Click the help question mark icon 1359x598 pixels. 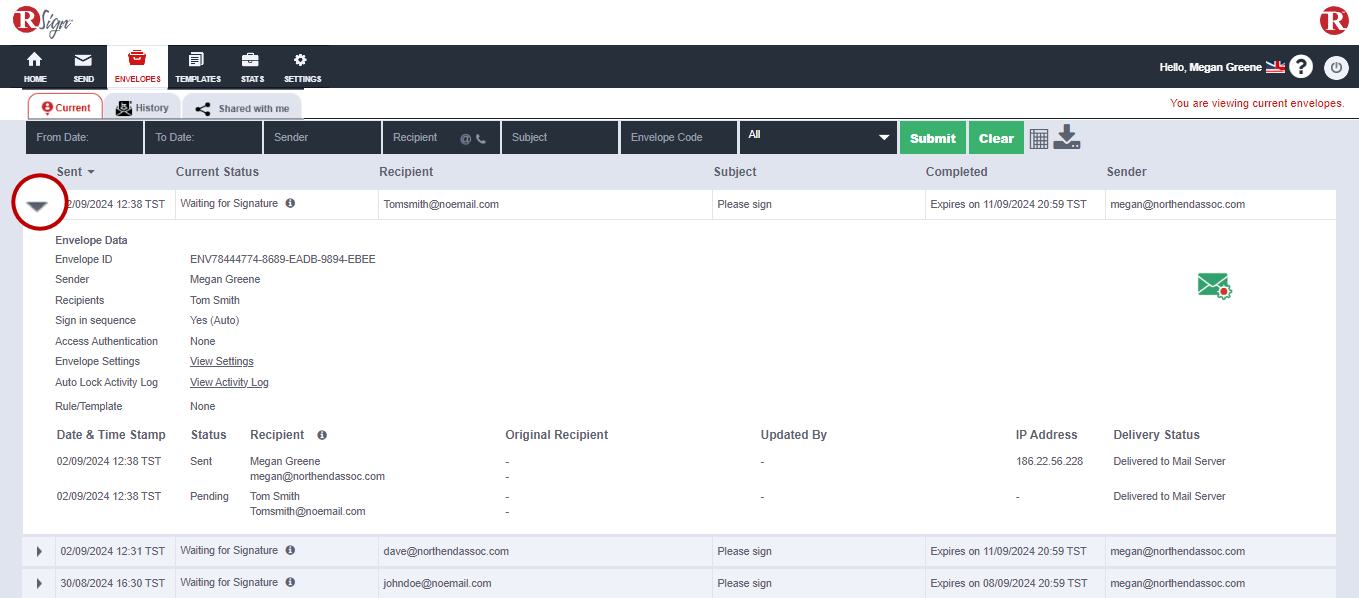pos(1300,67)
